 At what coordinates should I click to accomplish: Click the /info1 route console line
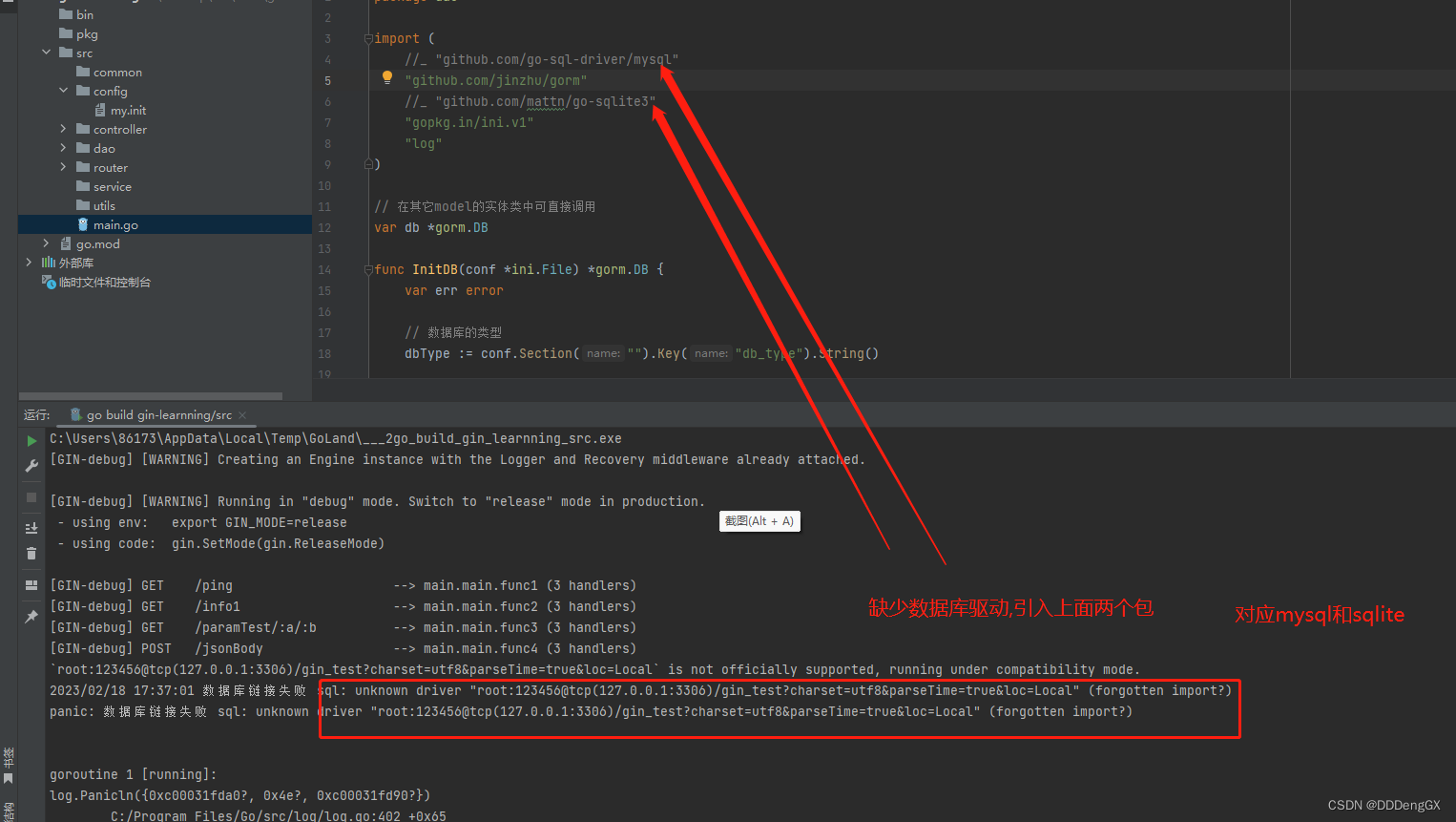click(x=343, y=606)
